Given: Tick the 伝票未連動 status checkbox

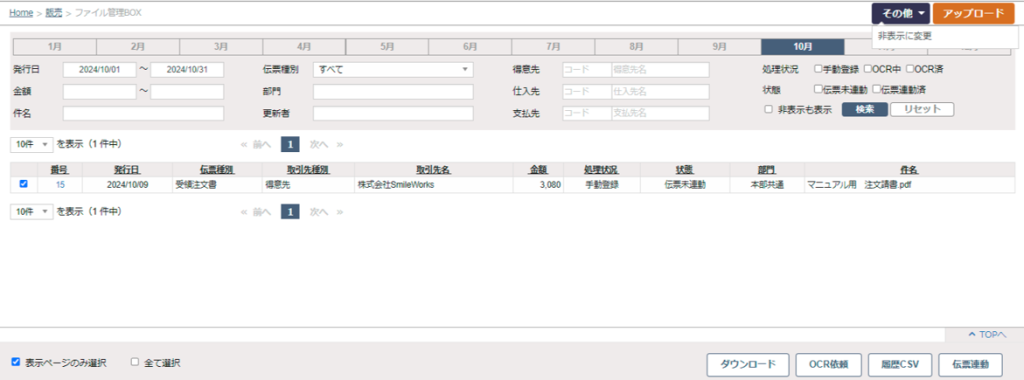Looking at the screenshot, I should (x=818, y=89).
